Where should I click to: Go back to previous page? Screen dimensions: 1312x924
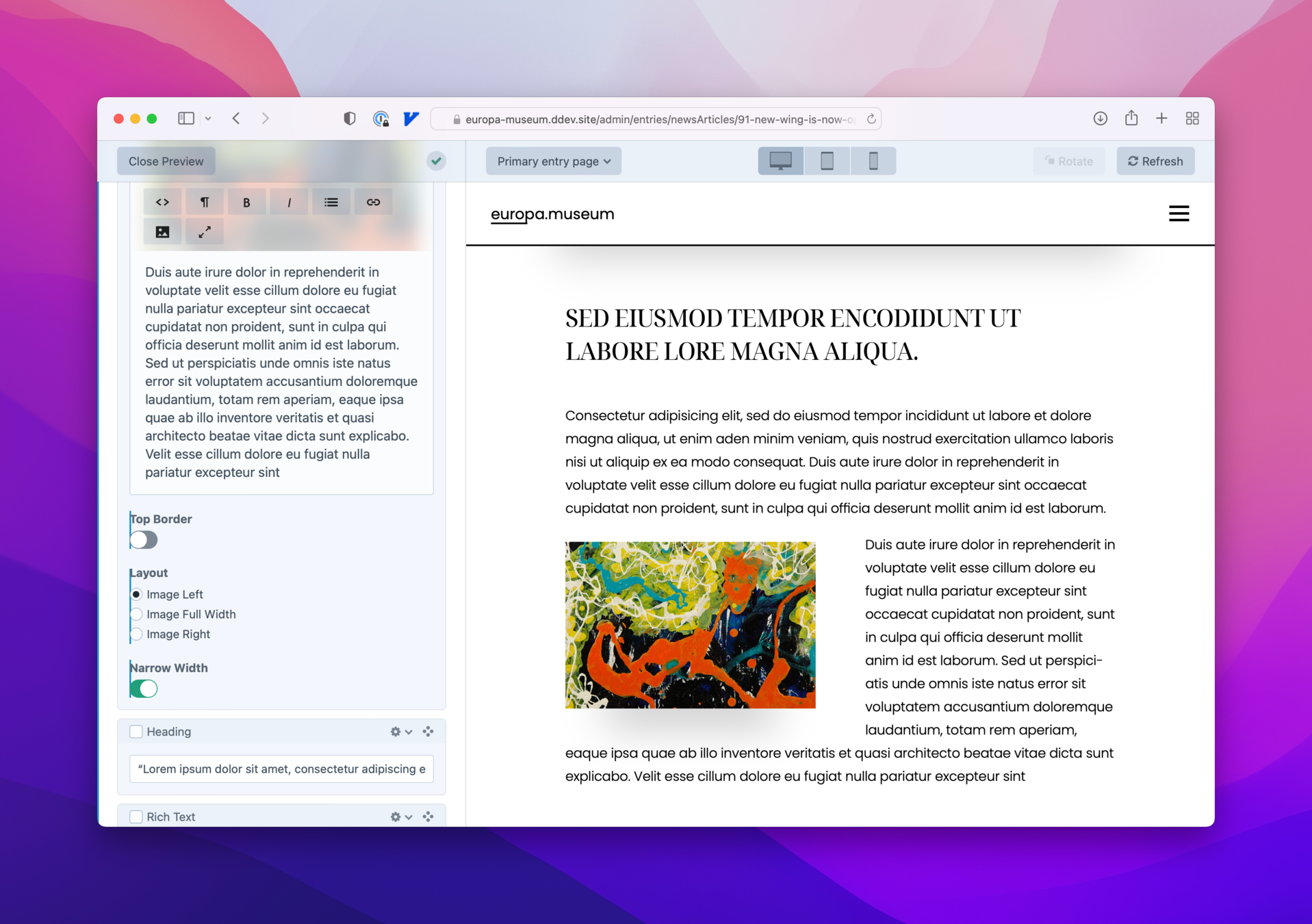(x=236, y=118)
